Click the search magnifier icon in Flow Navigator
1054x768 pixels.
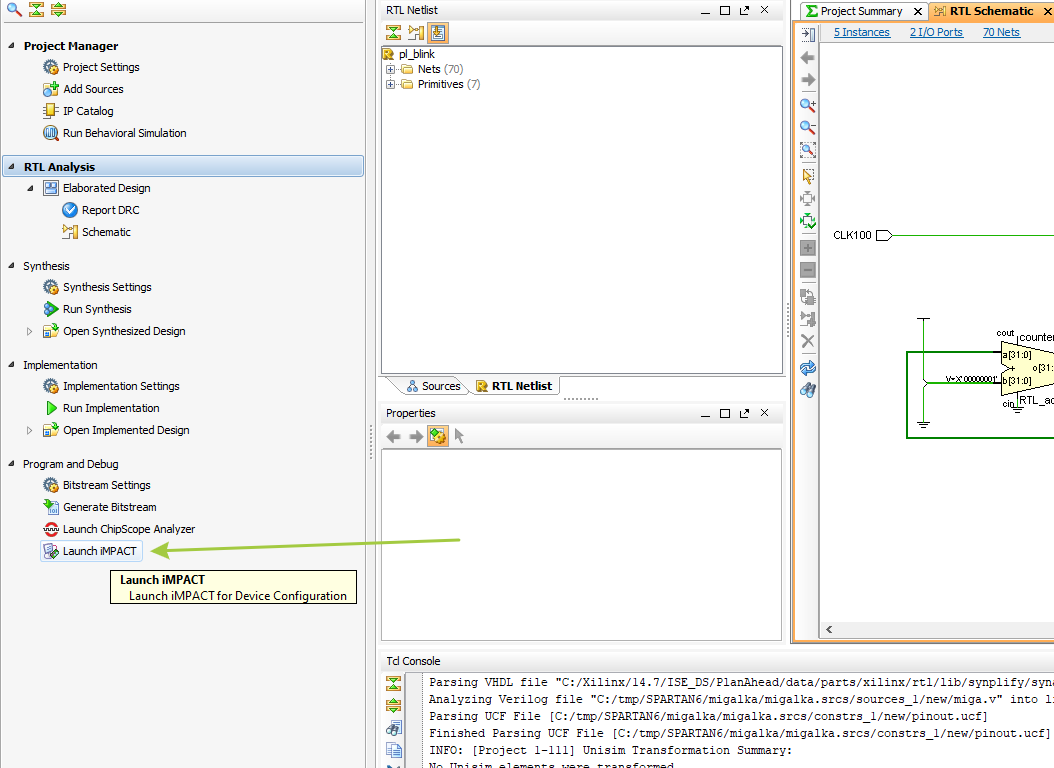pyautogui.click(x=14, y=10)
